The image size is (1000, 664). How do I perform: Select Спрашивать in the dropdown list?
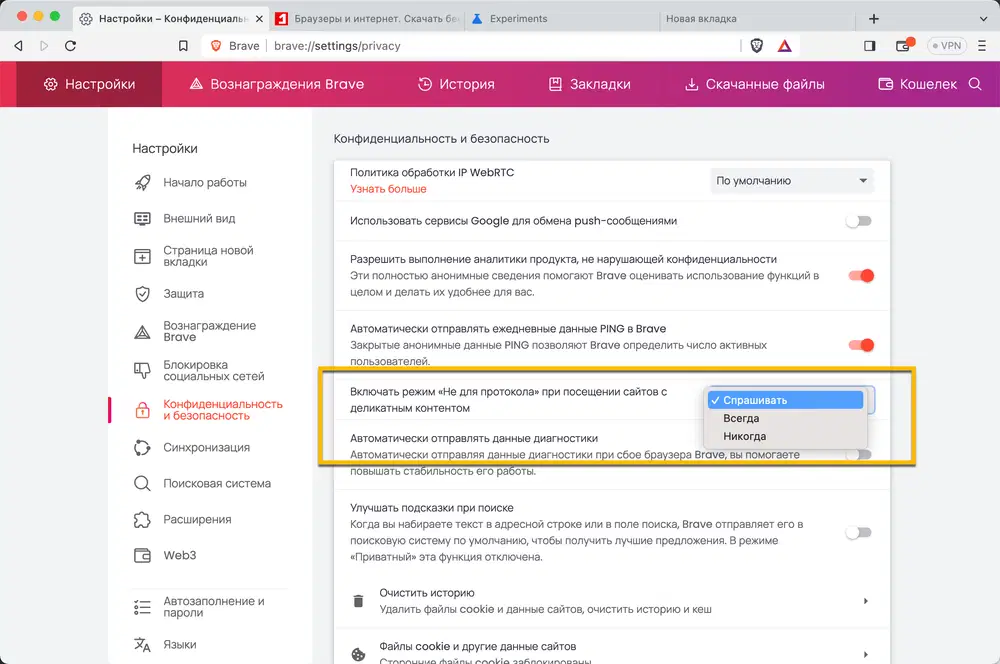[x=785, y=400]
